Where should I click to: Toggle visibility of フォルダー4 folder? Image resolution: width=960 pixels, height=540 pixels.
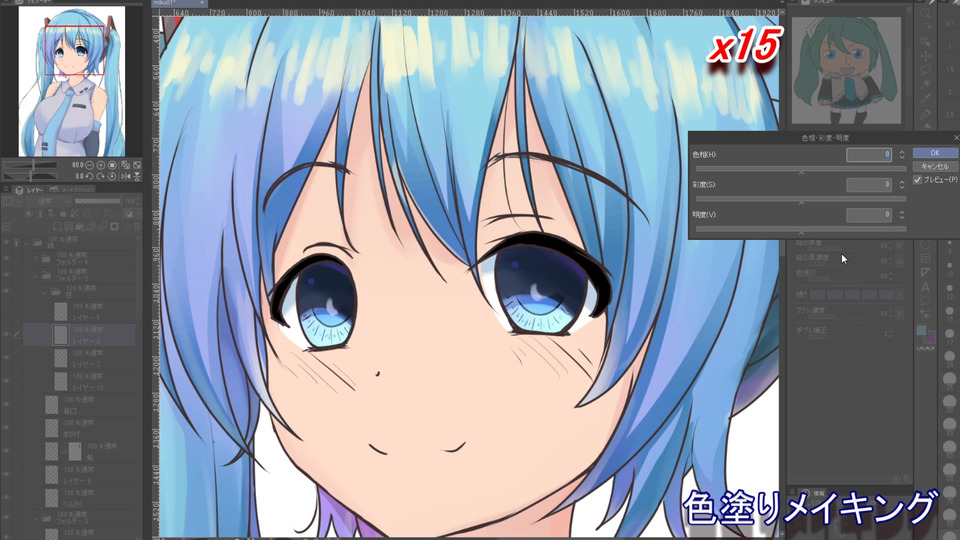(6, 258)
